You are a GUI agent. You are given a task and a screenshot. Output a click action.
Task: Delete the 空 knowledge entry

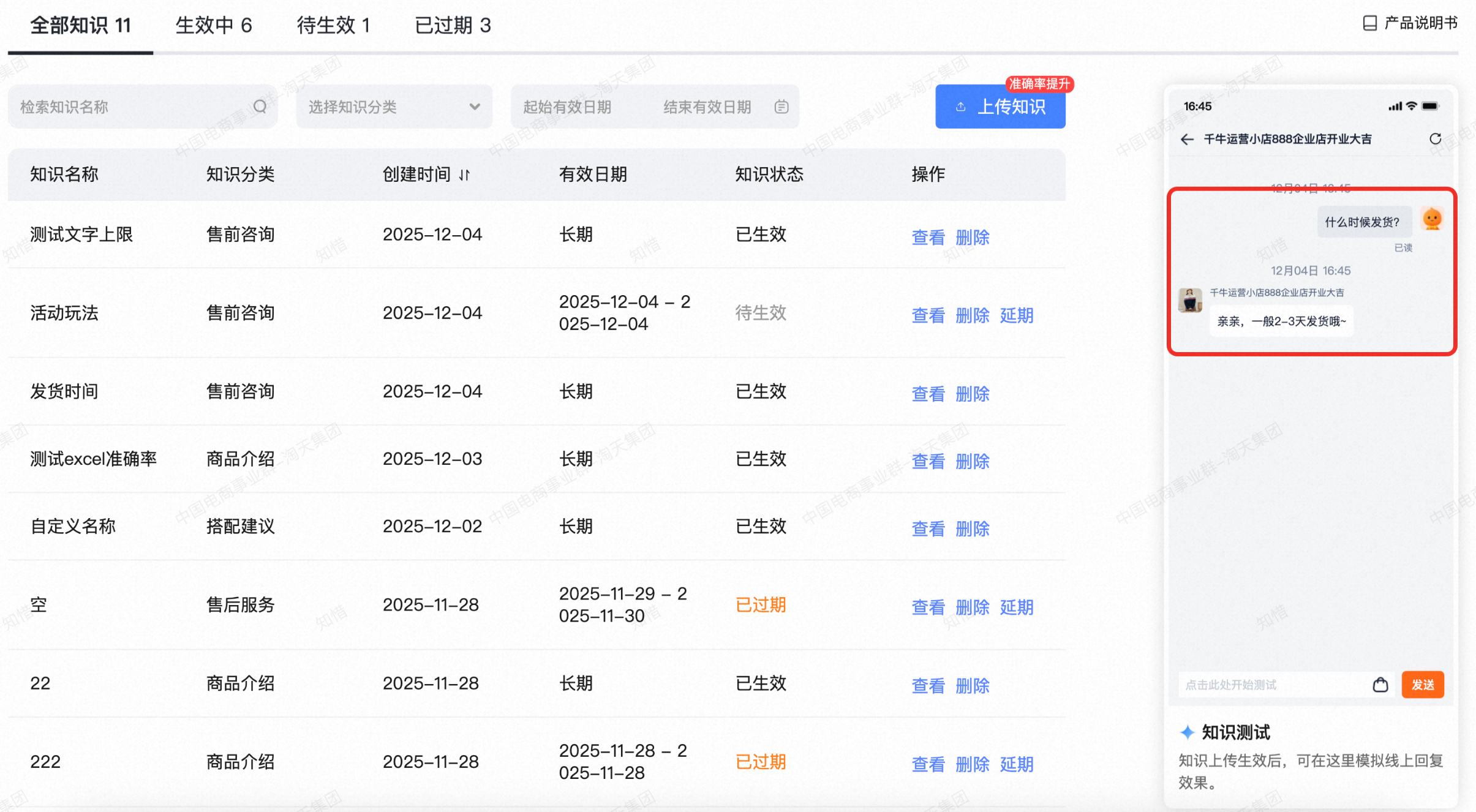(x=973, y=607)
